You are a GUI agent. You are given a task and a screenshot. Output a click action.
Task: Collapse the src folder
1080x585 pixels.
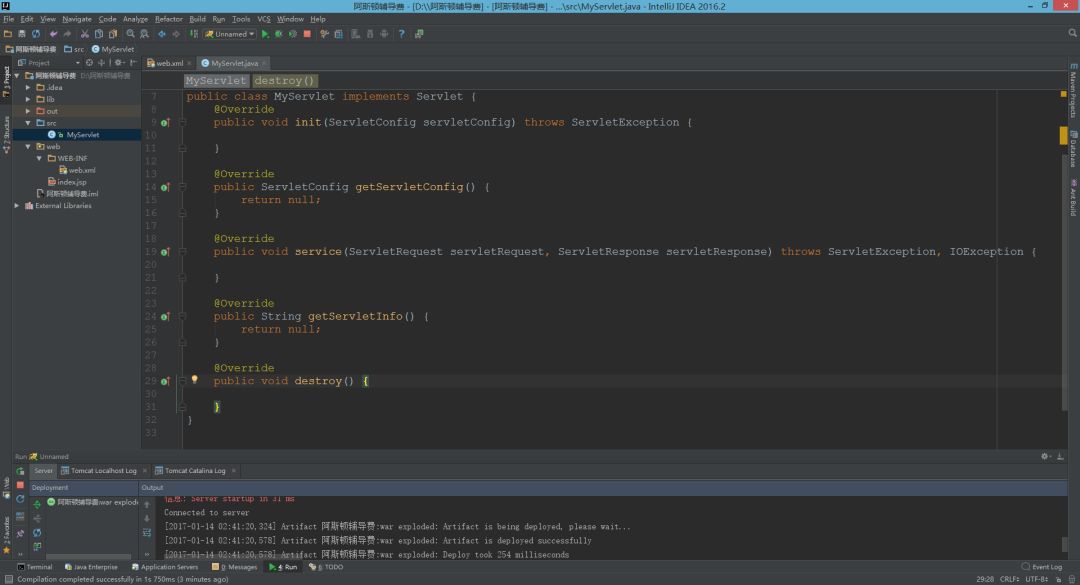point(28,123)
